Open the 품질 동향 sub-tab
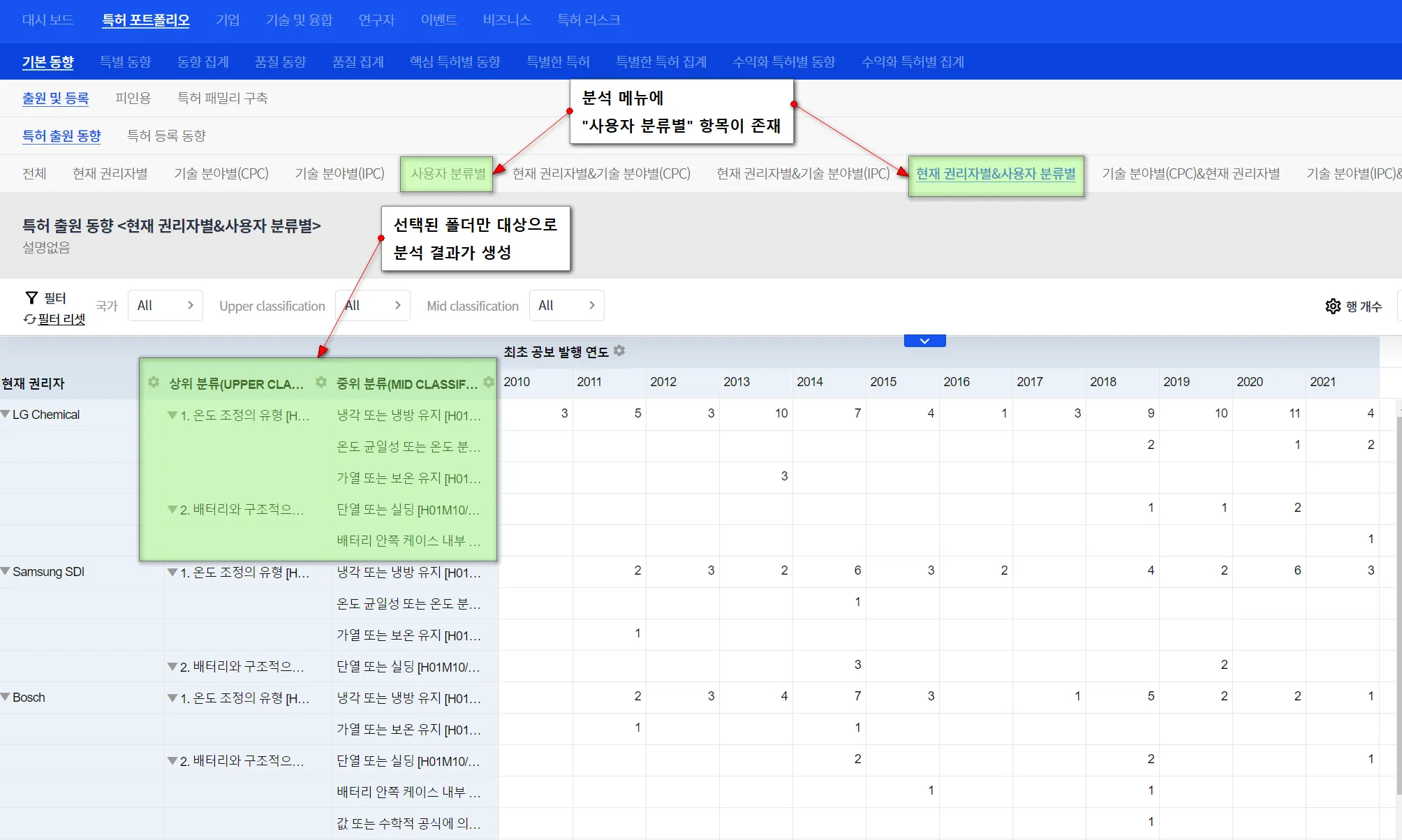Screen dimensions: 1402x840 pyautogui.click(x=280, y=62)
